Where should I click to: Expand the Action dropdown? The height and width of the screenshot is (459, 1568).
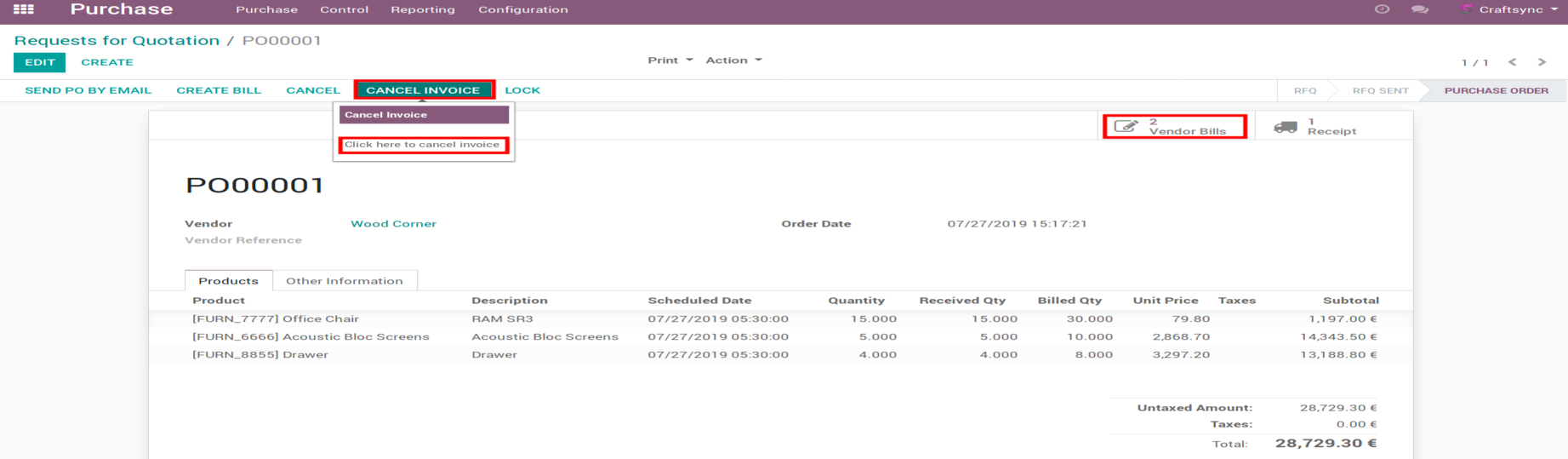733,60
